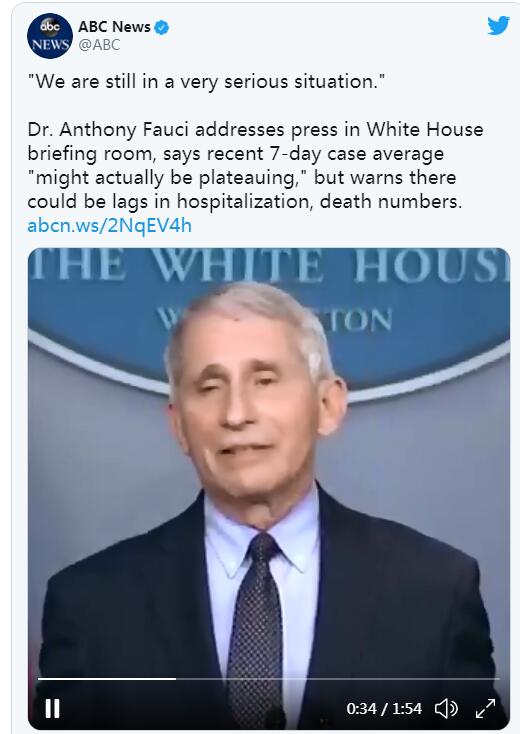Screen dimensions: 520x734
Task: Pause the video playback
Action: (x=52, y=708)
